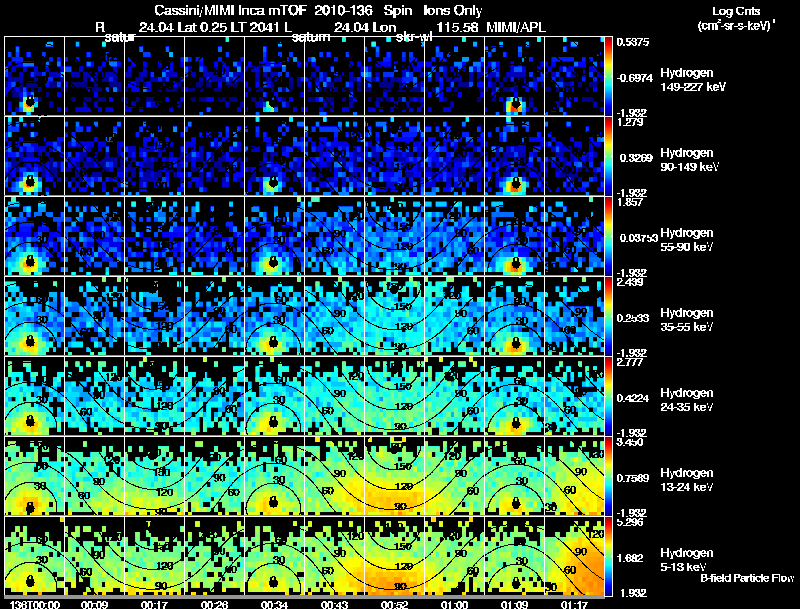
Task: Click Saturn marker in 24-35 keV panel at 01:09
Action: [516, 422]
